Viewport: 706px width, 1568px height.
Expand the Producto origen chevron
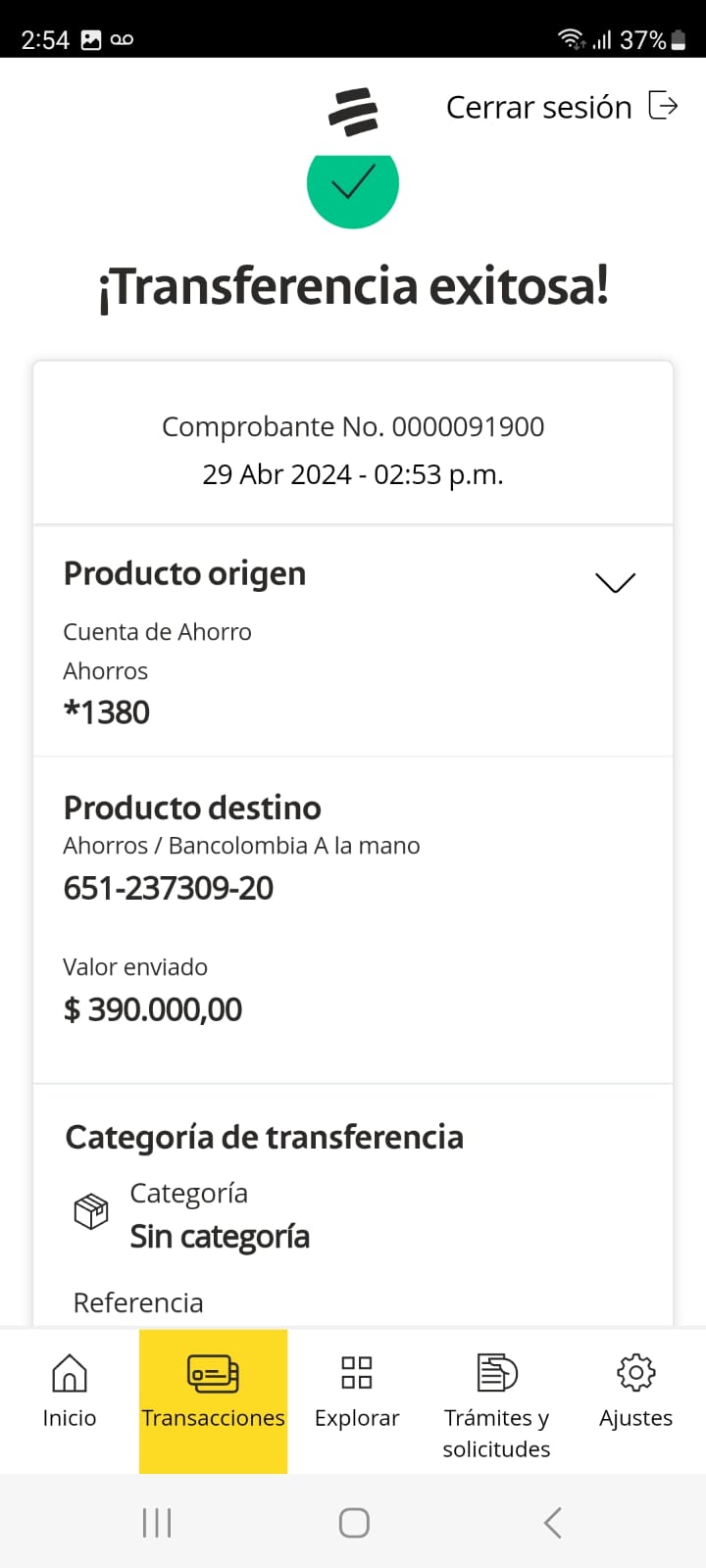[x=615, y=582]
